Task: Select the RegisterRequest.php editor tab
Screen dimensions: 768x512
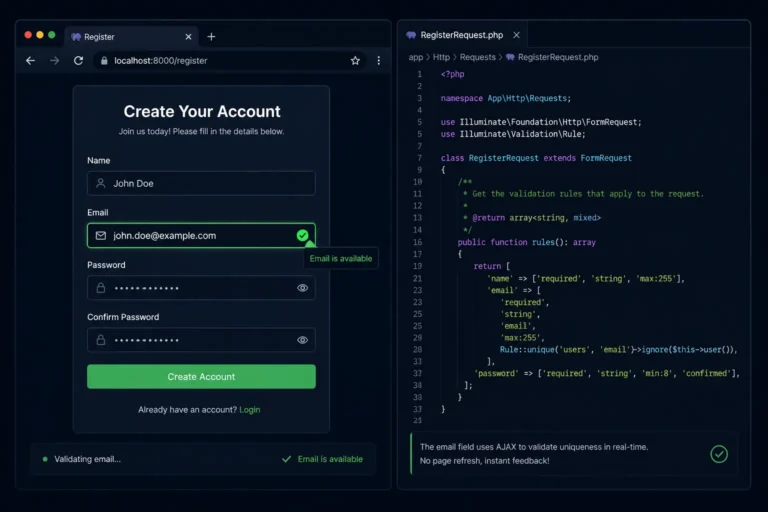Action: point(462,35)
